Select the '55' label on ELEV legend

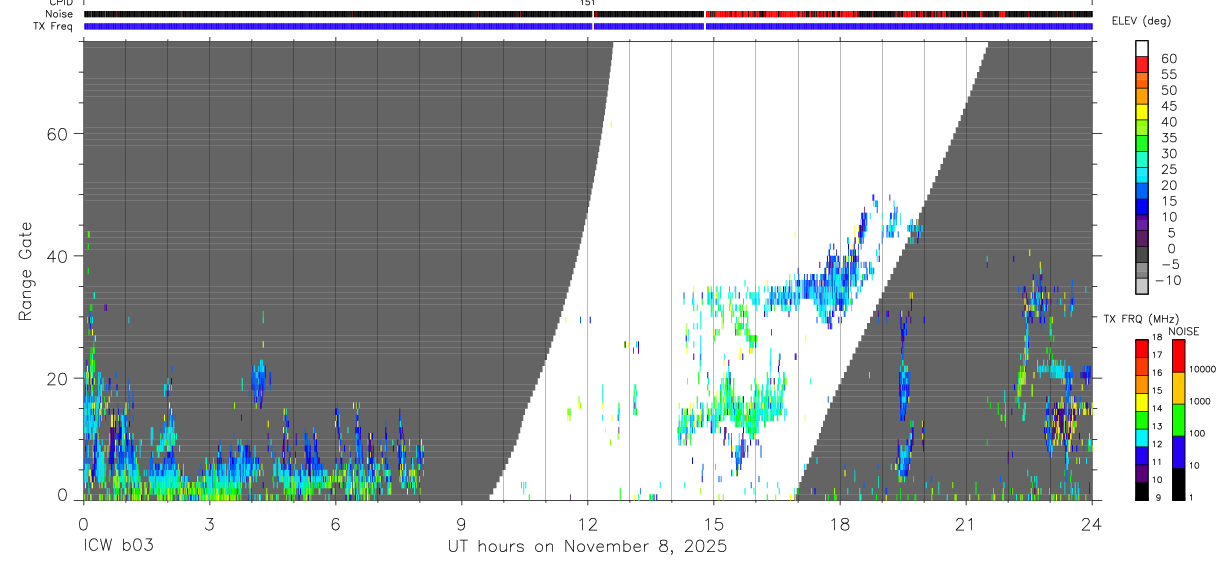[1168, 75]
